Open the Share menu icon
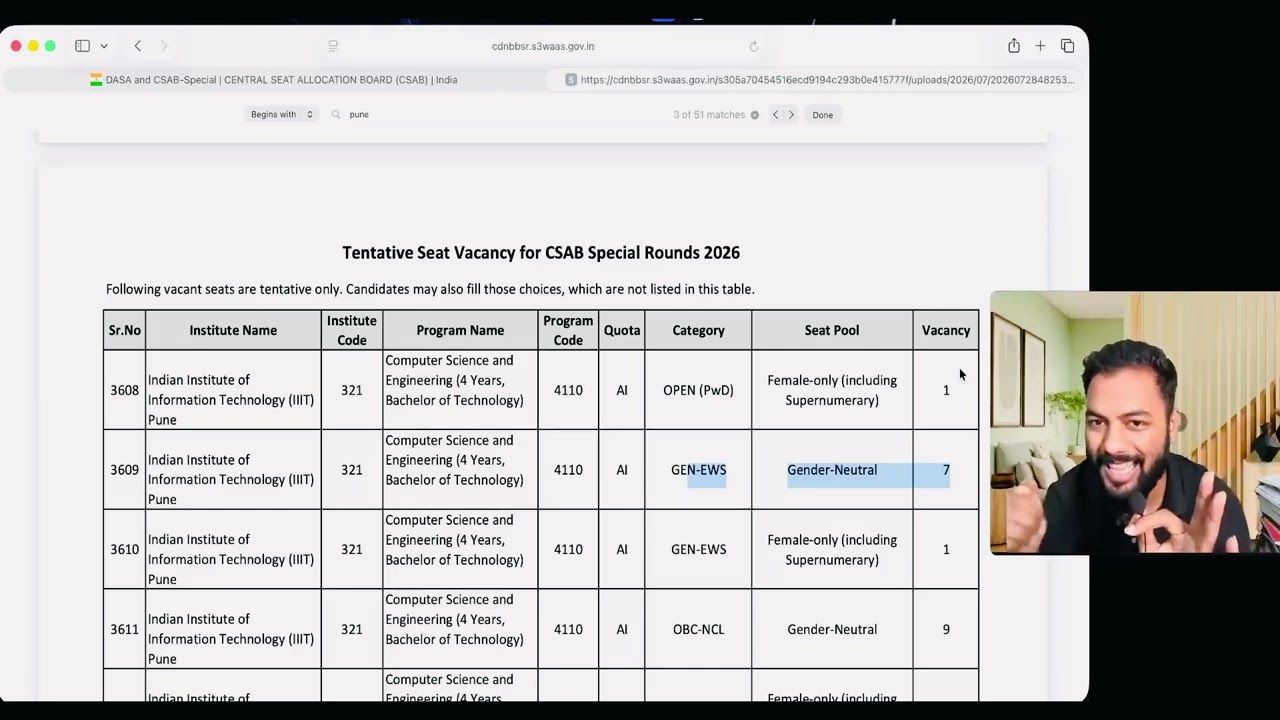 pyautogui.click(x=1014, y=46)
